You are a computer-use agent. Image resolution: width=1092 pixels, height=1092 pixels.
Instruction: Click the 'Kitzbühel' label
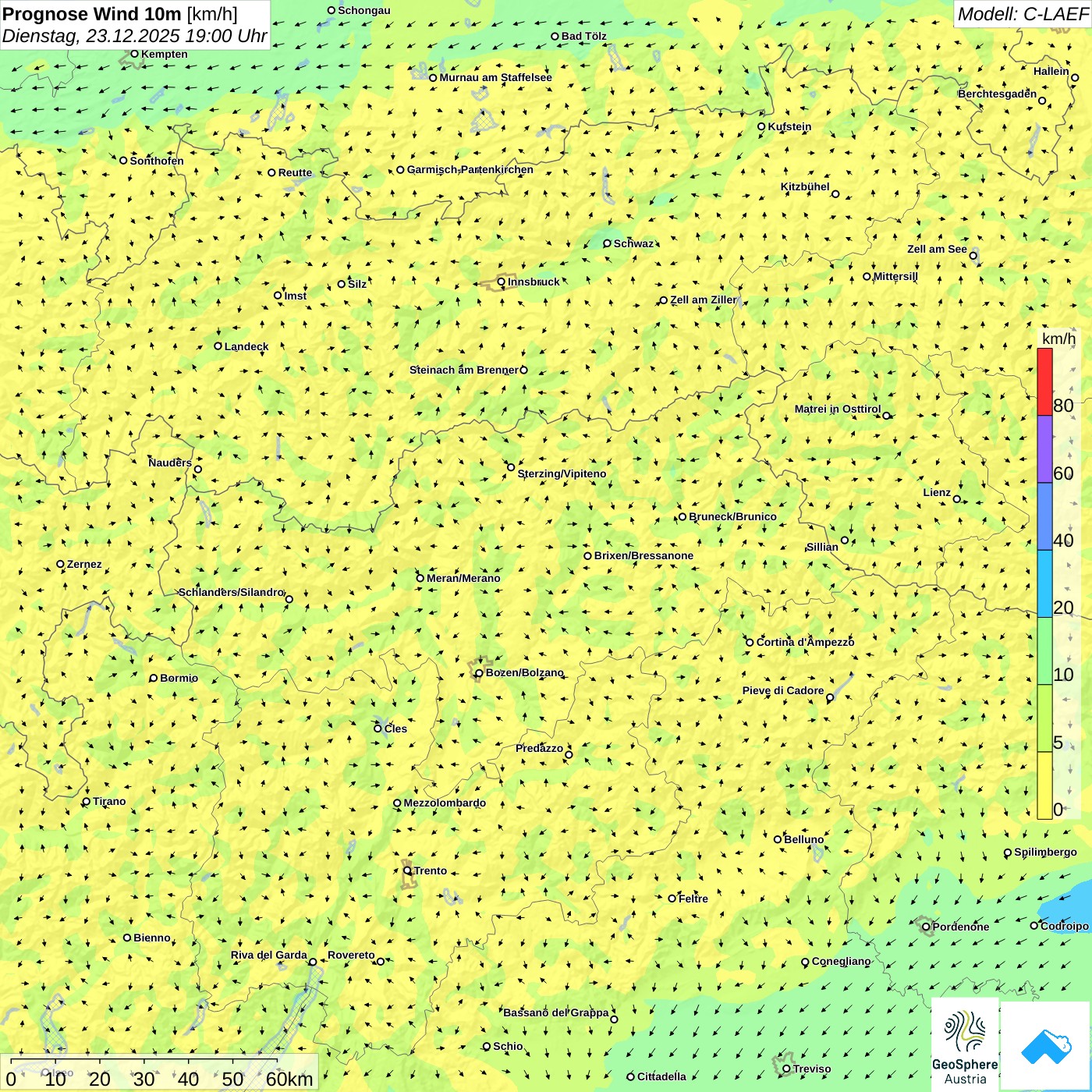pyautogui.click(x=805, y=186)
